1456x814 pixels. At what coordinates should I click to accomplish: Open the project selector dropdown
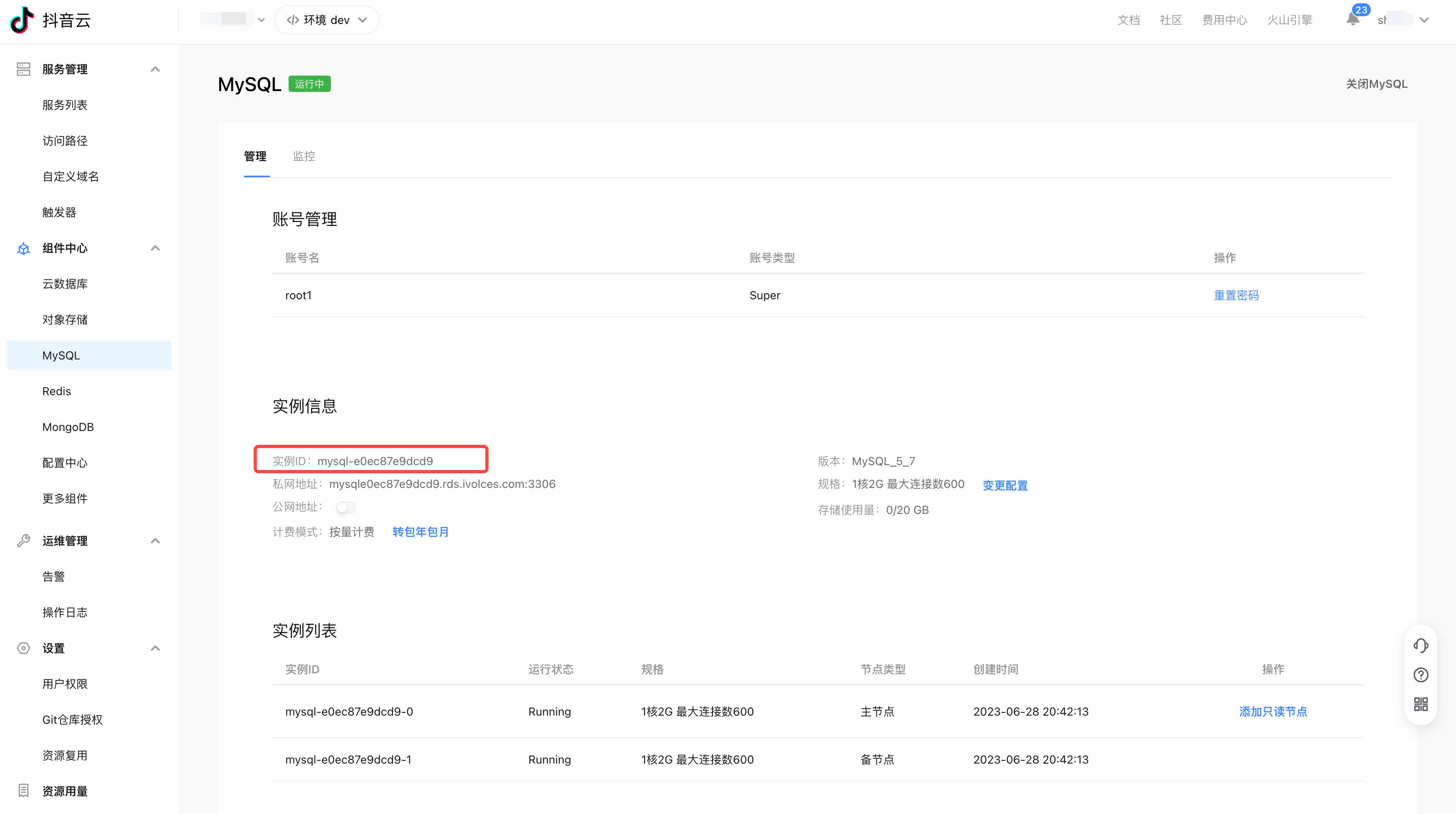pyautogui.click(x=233, y=20)
